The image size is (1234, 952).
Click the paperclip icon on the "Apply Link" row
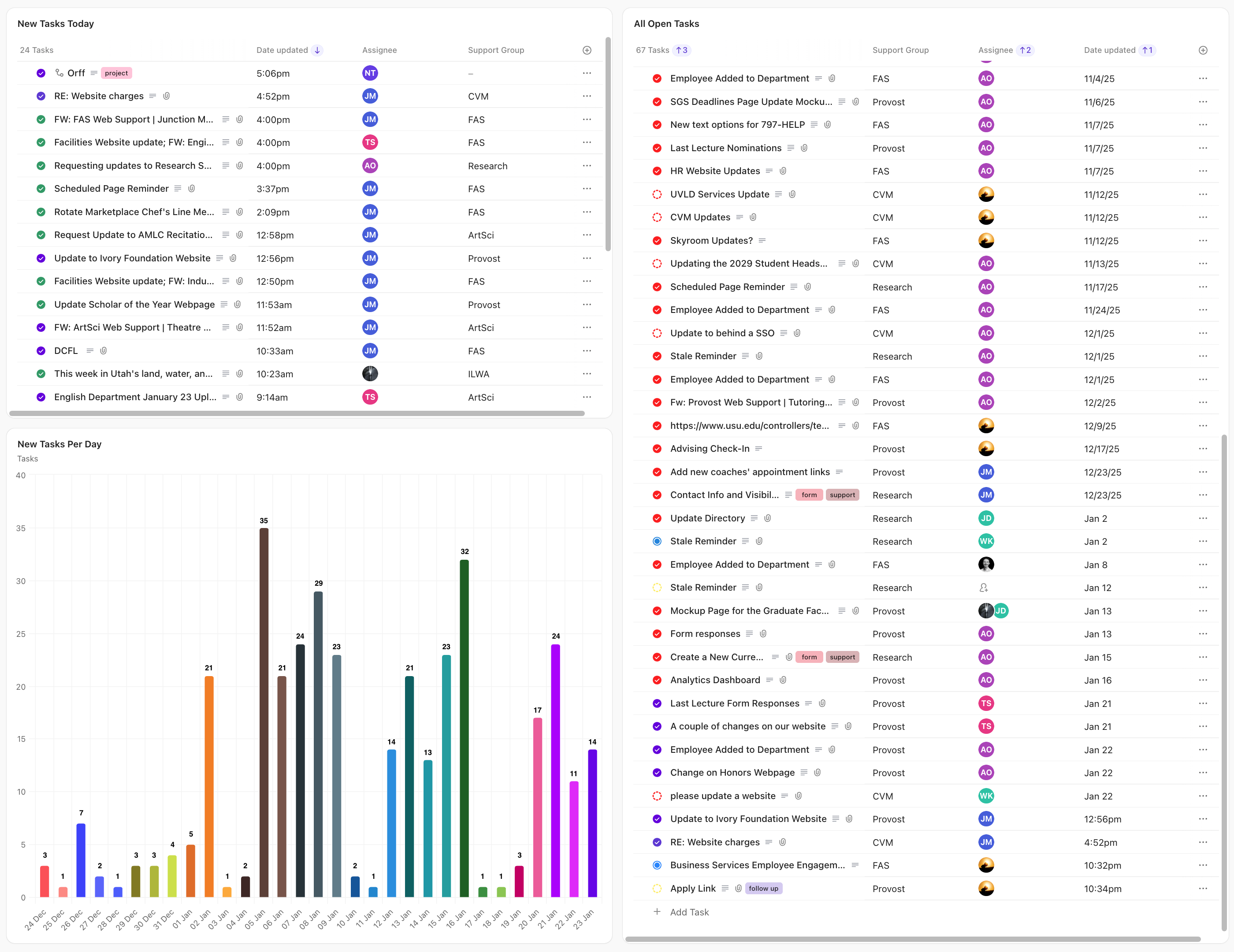tap(739, 888)
